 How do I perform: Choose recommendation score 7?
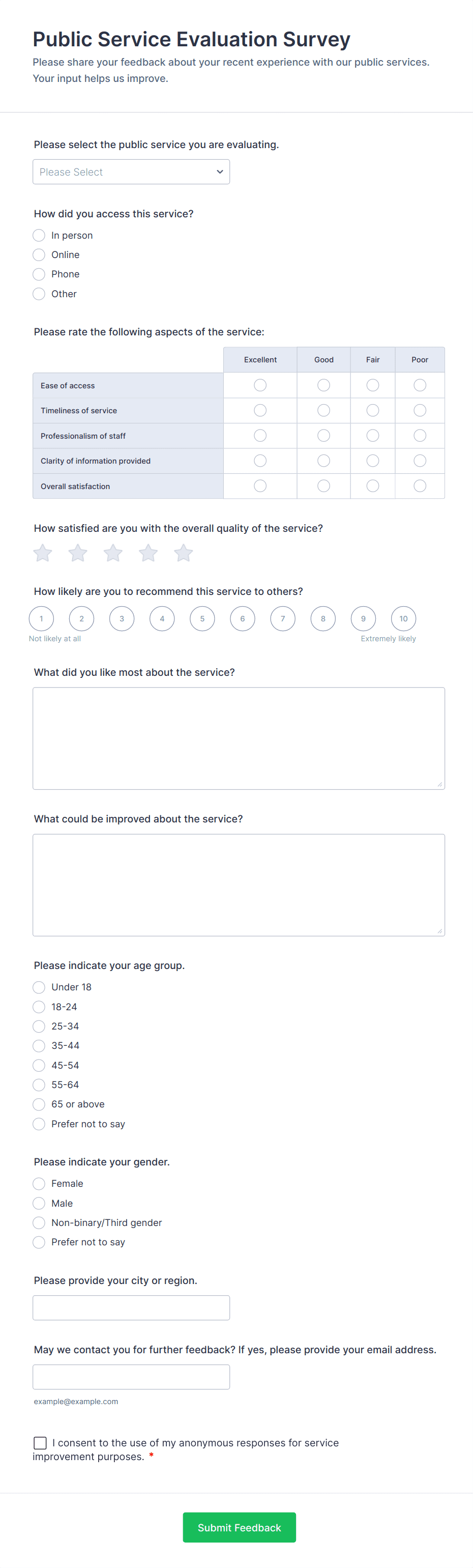coord(283,619)
